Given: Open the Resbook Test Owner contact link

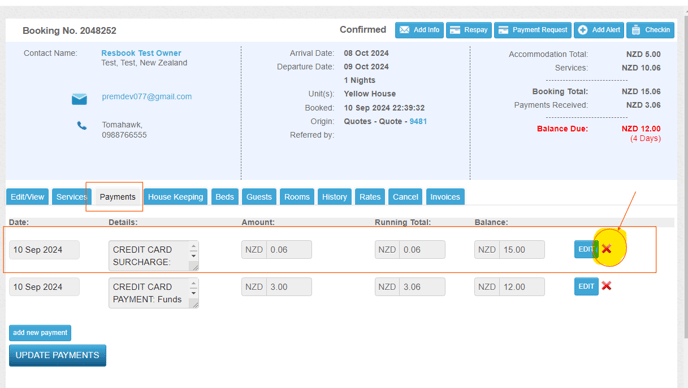Looking at the screenshot, I should point(141,53).
